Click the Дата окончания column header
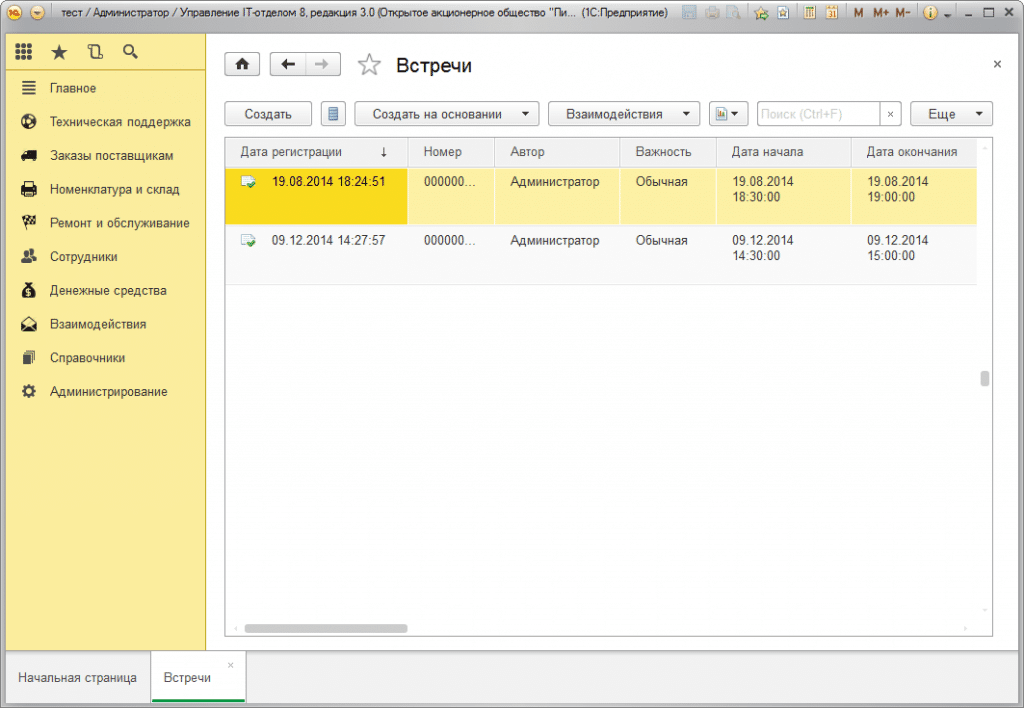Image resolution: width=1024 pixels, height=708 pixels. tap(914, 152)
